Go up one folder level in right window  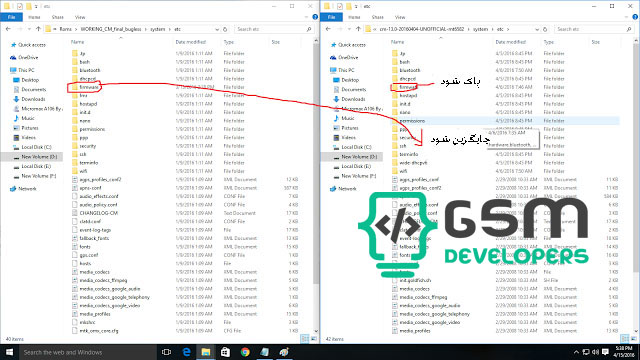click(358, 29)
